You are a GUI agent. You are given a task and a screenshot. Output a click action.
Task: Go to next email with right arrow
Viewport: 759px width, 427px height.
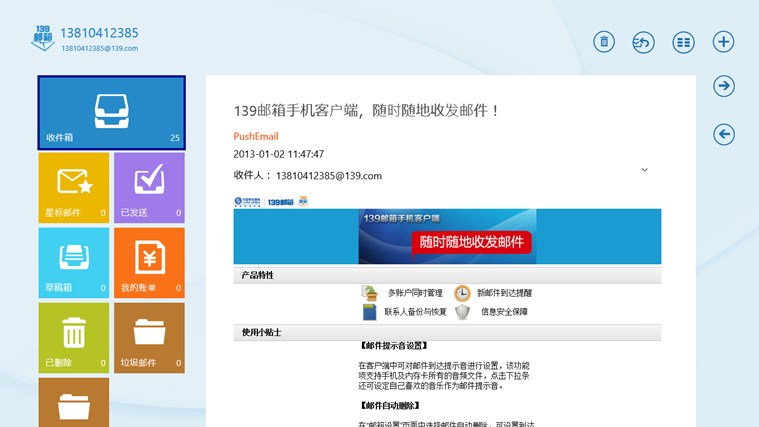(724, 86)
